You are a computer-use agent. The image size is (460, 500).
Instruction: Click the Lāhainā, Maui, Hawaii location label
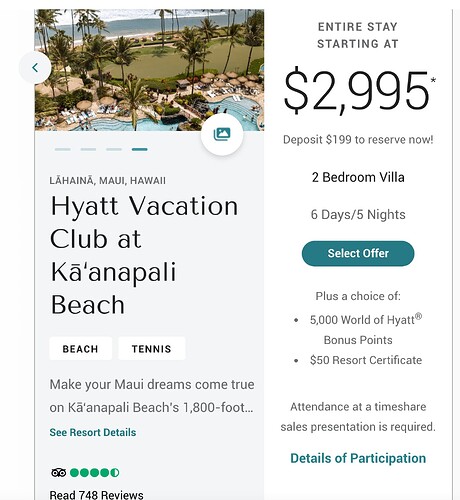click(107, 181)
